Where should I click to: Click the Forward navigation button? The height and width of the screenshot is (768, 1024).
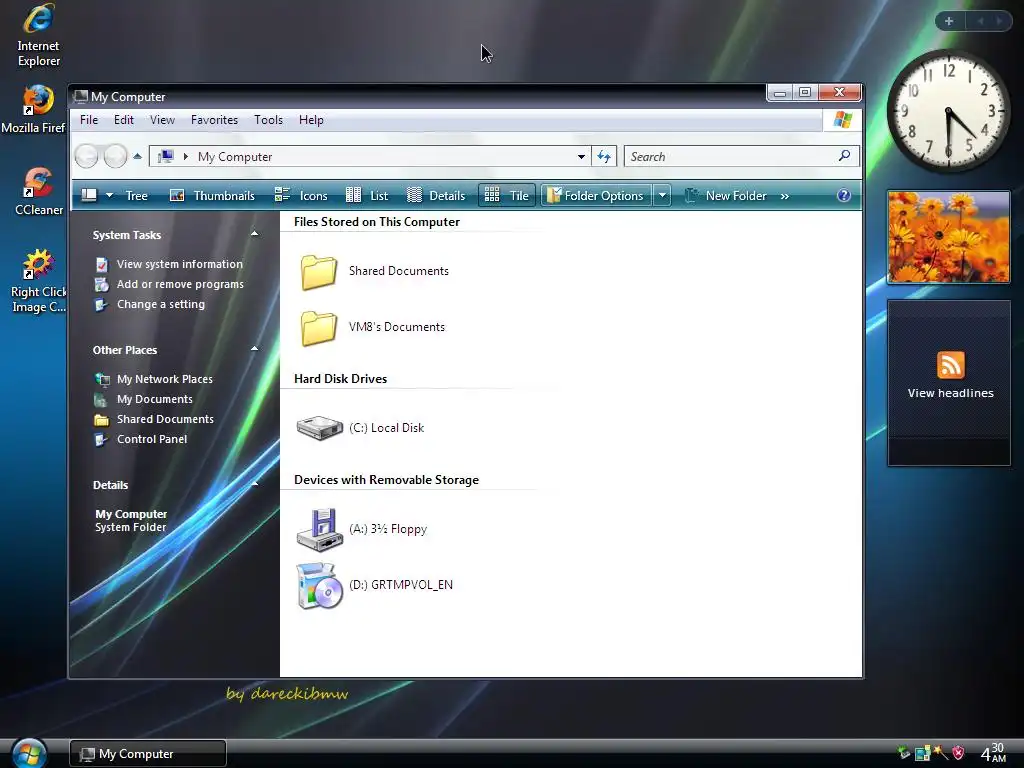point(116,157)
